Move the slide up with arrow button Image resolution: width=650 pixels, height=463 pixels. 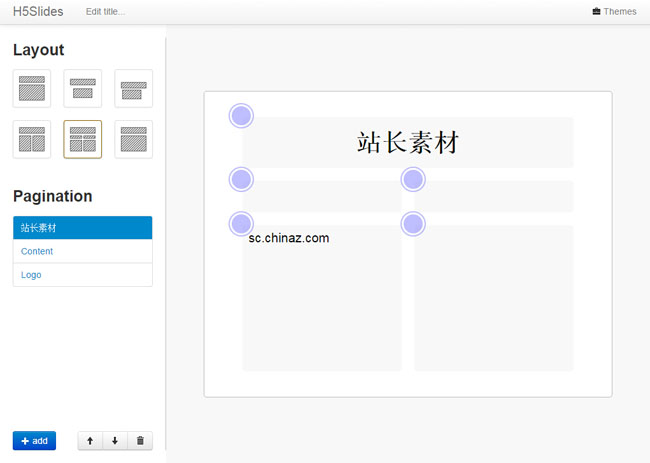click(90, 441)
